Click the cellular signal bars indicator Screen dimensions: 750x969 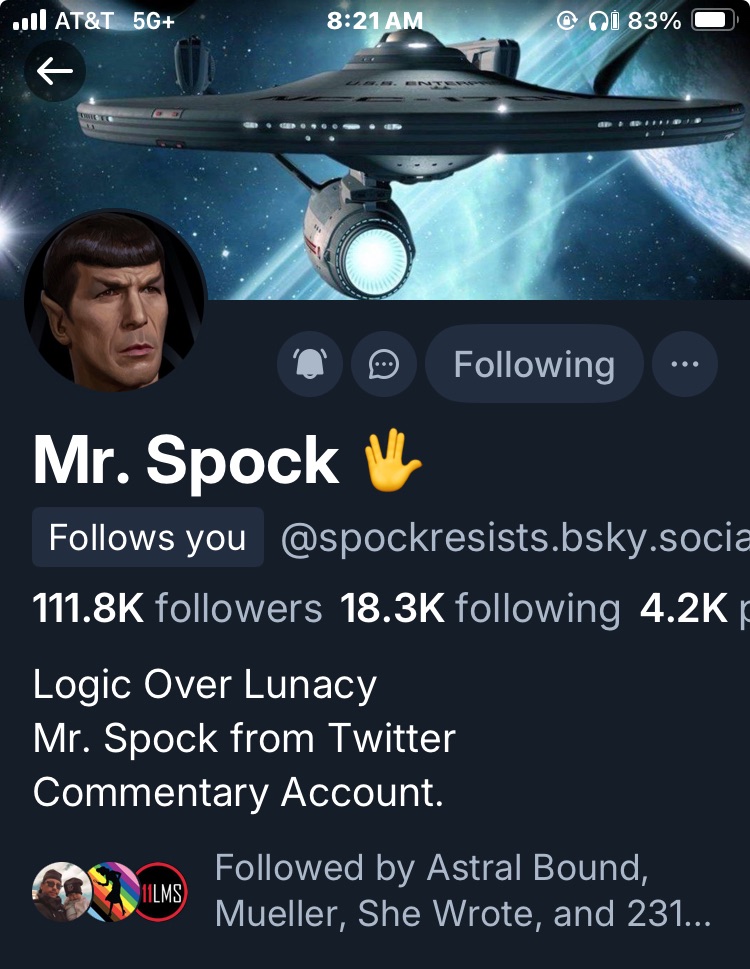pos(30,21)
